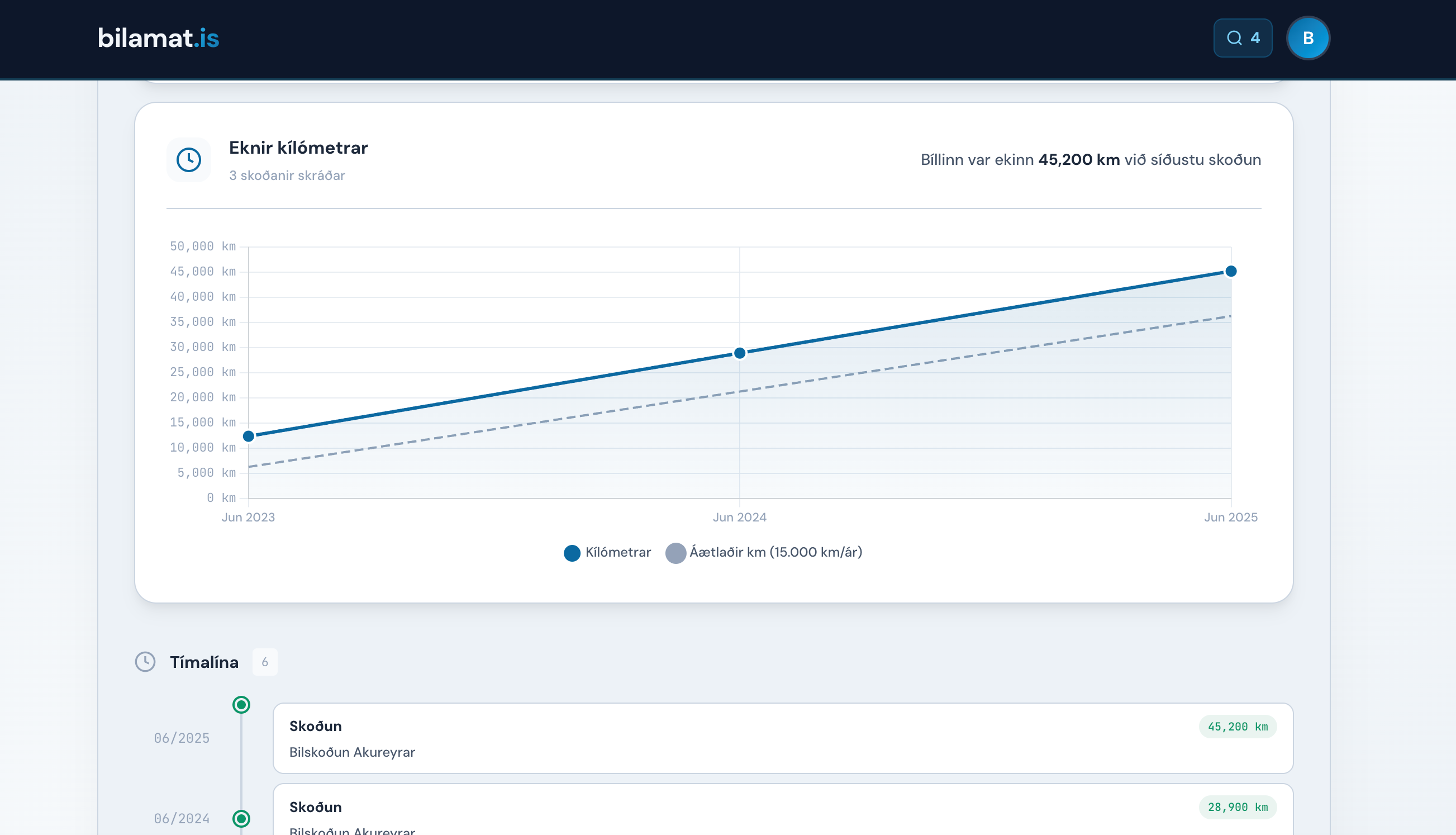Click the blue Kílómetrar legend swatch
Viewport: 1456px width, 835px height.
pyautogui.click(x=572, y=553)
